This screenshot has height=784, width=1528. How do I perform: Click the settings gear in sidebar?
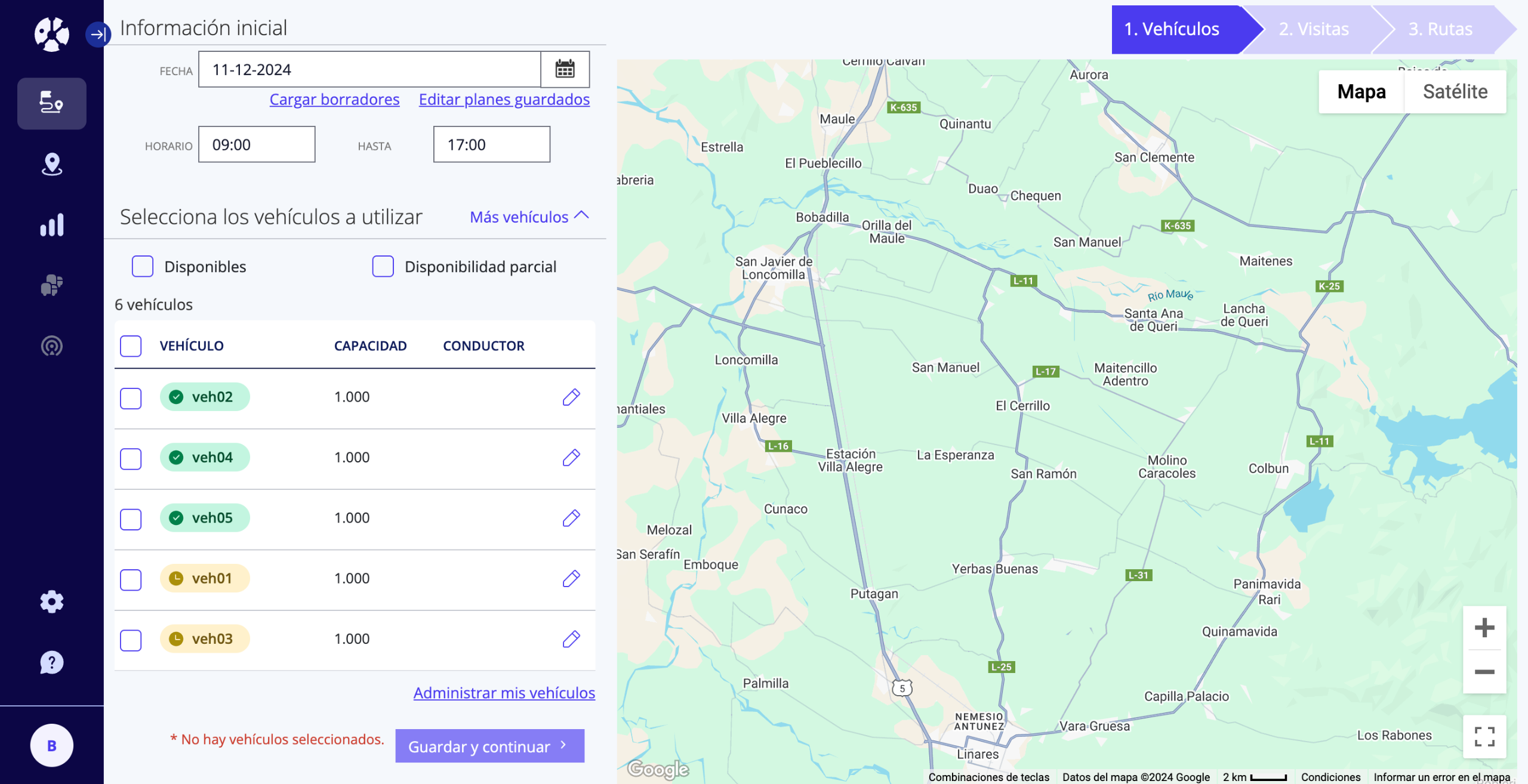51,601
